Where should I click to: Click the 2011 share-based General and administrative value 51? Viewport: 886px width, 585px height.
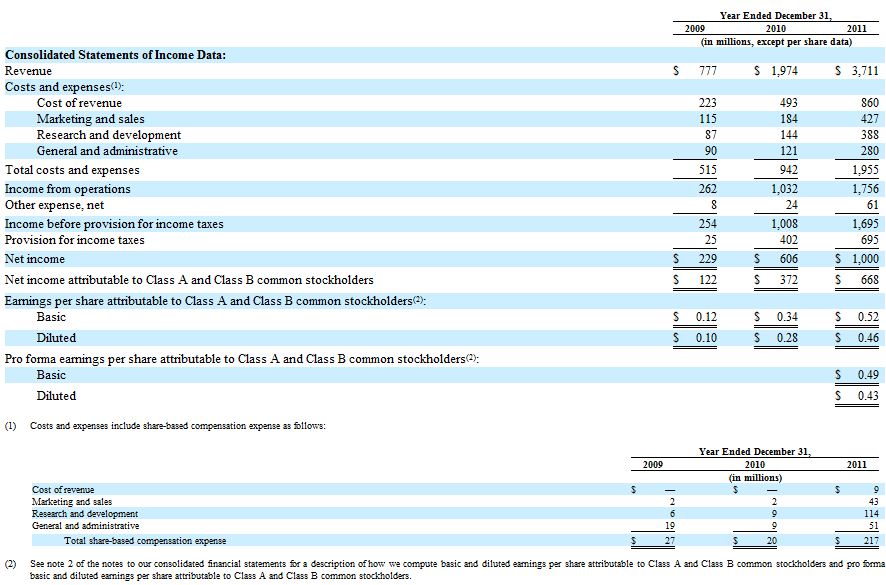(x=874, y=526)
